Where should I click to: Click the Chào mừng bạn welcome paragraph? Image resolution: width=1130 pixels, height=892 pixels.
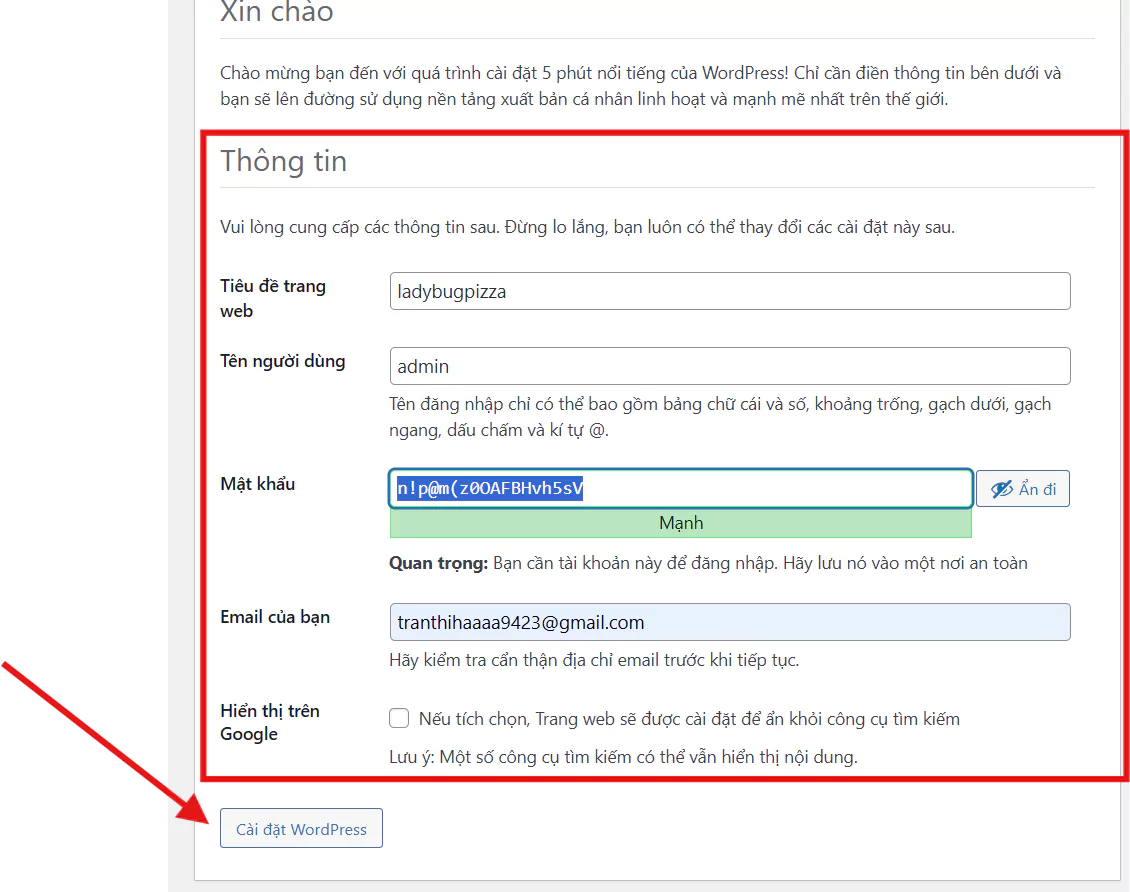tap(641, 86)
